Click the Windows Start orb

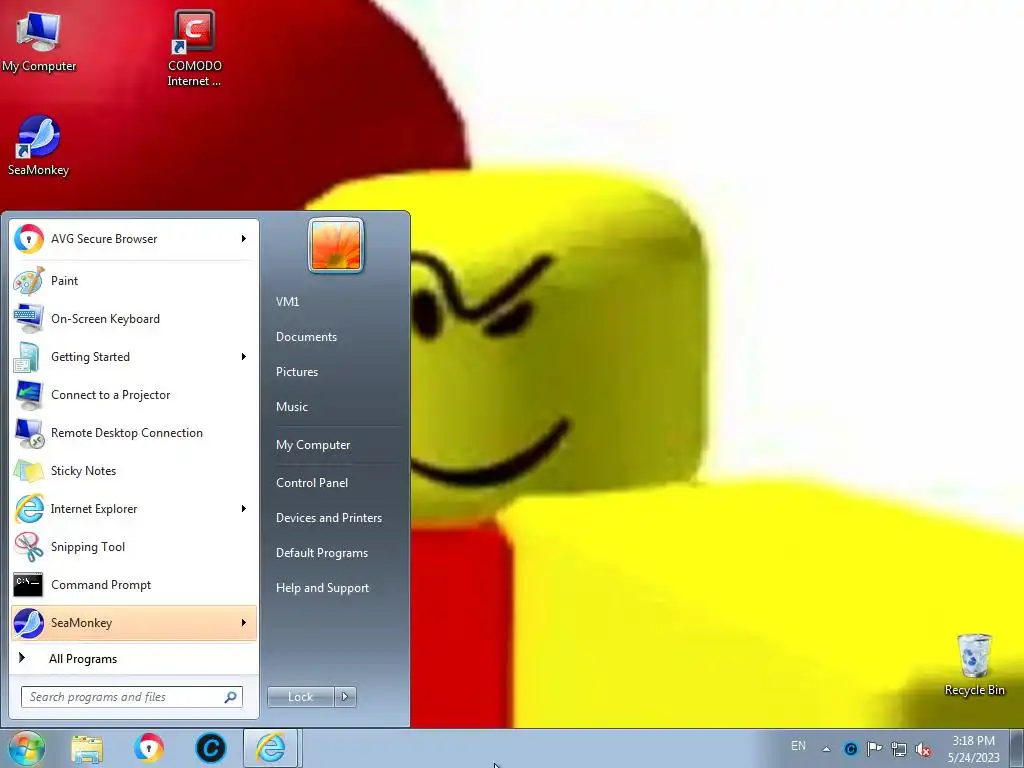[x=27, y=748]
